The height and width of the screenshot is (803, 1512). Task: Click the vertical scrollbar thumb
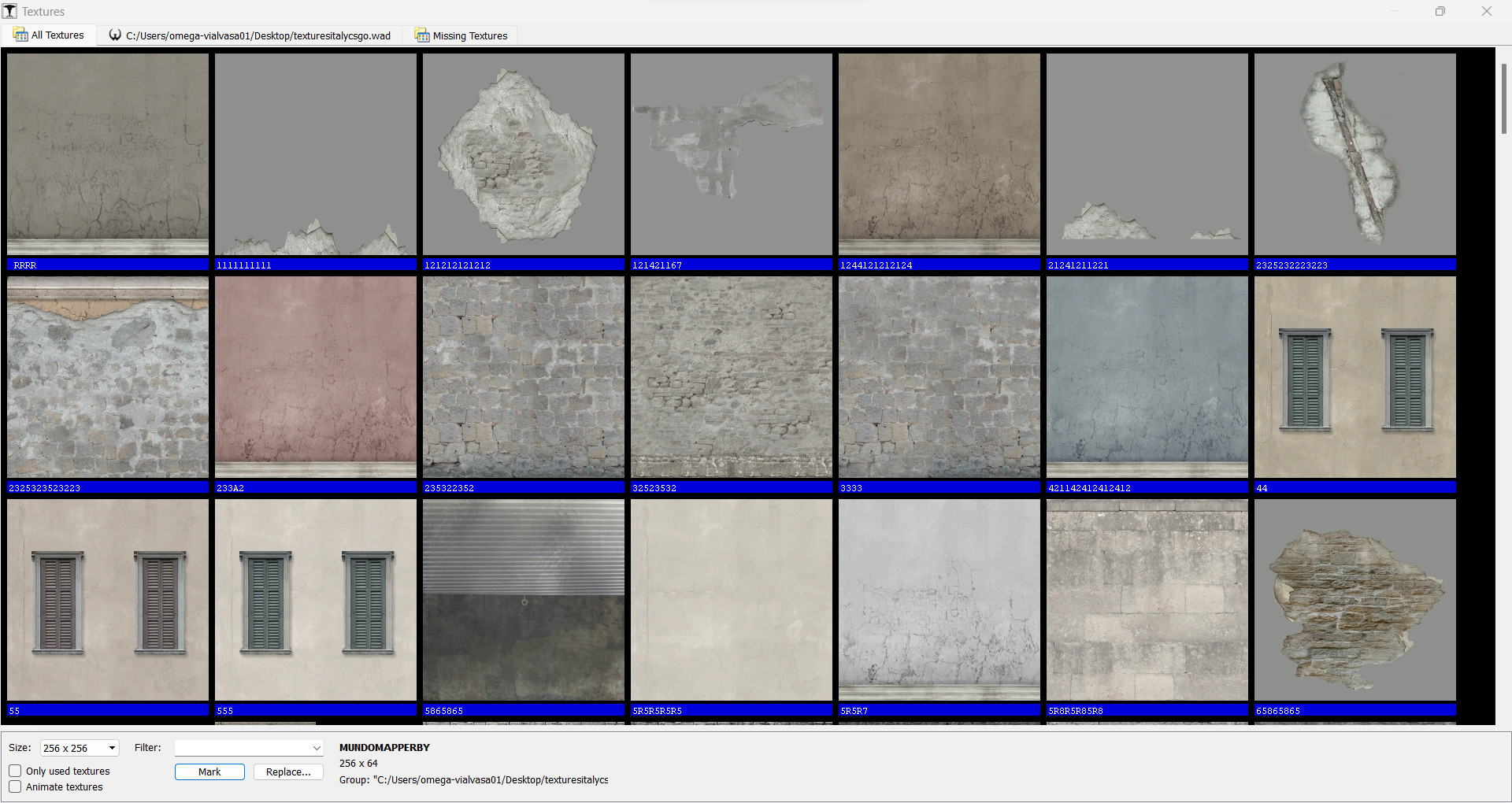1503,98
